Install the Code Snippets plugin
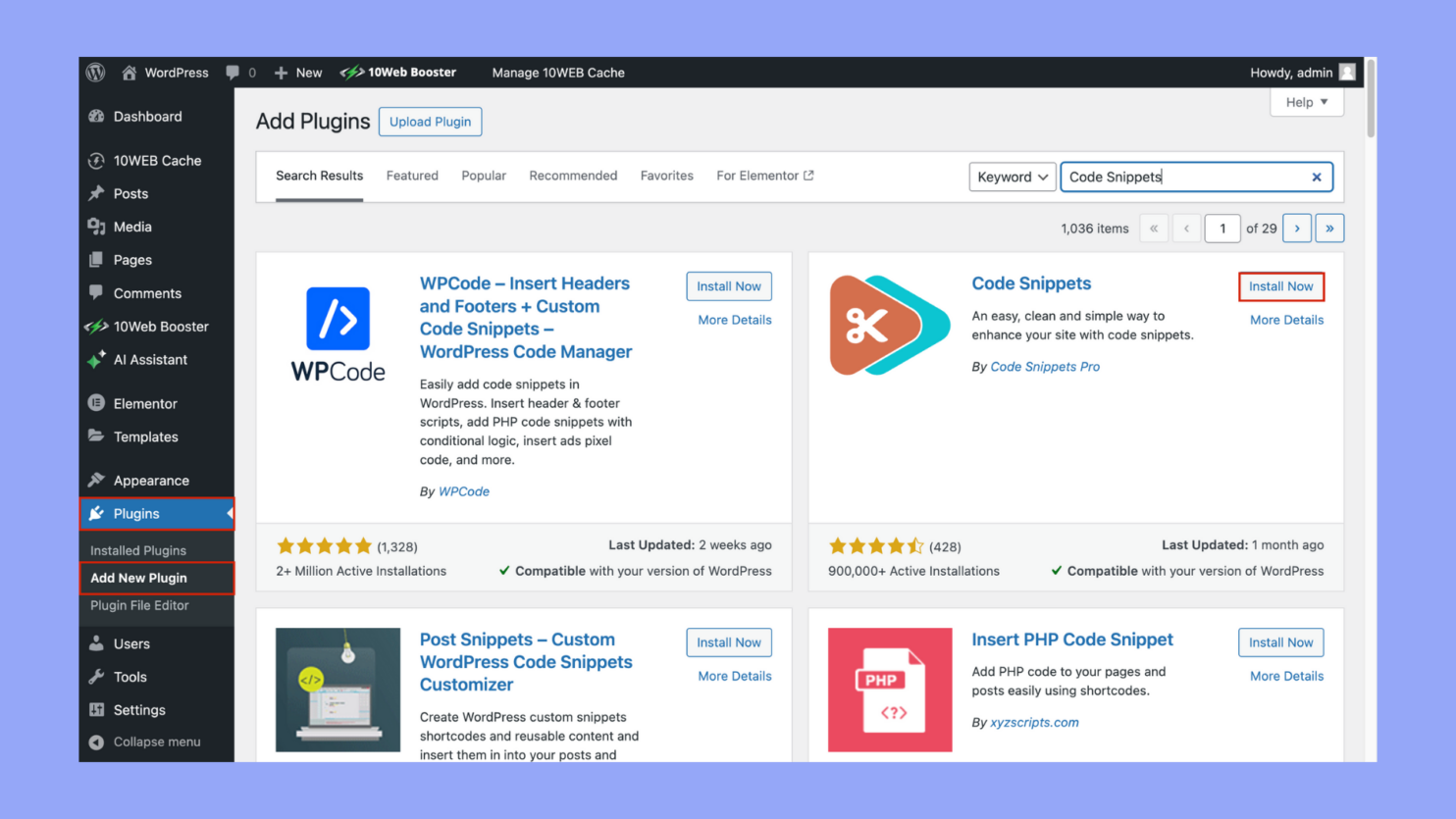1456x819 pixels. (x=1281, y=285)
